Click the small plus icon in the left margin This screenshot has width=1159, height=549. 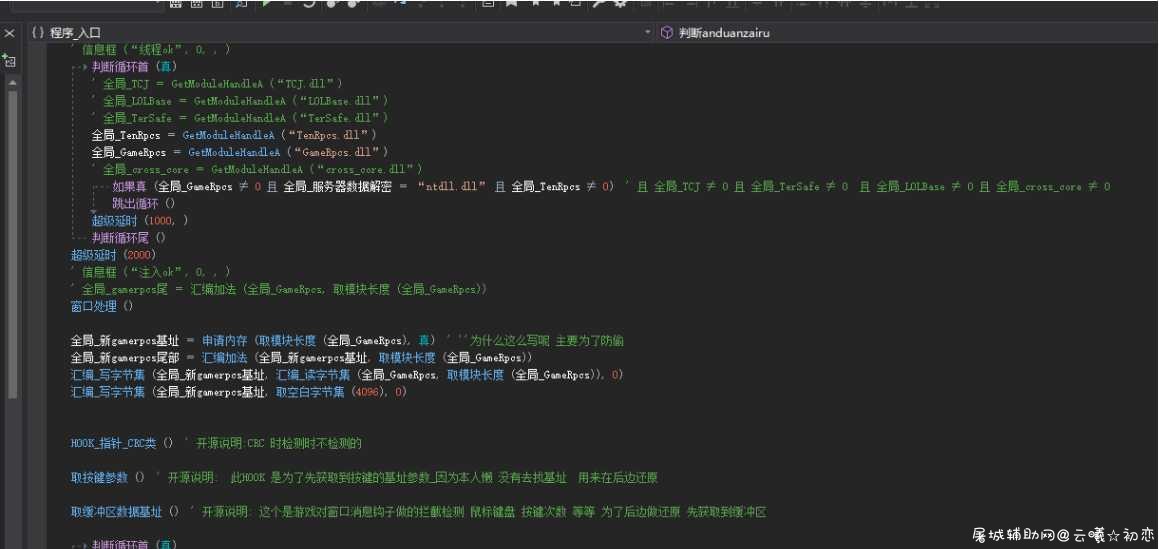tap(9, 61)
